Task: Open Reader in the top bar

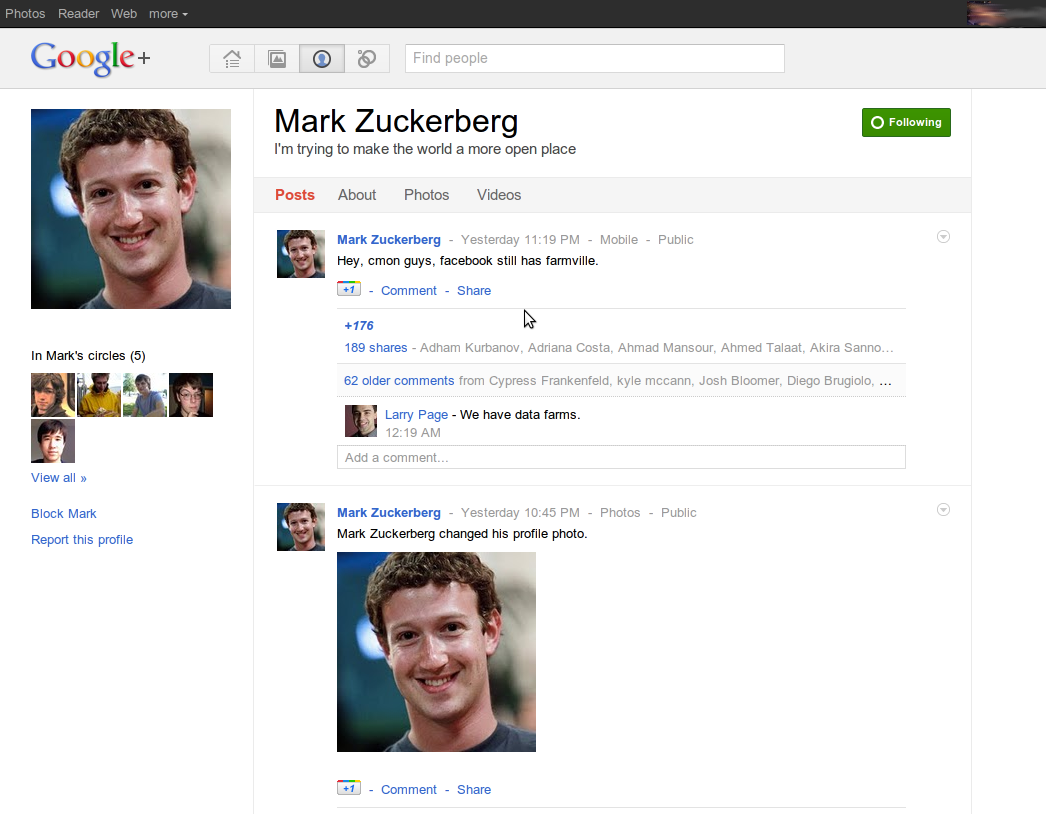Action: point(78,13)
